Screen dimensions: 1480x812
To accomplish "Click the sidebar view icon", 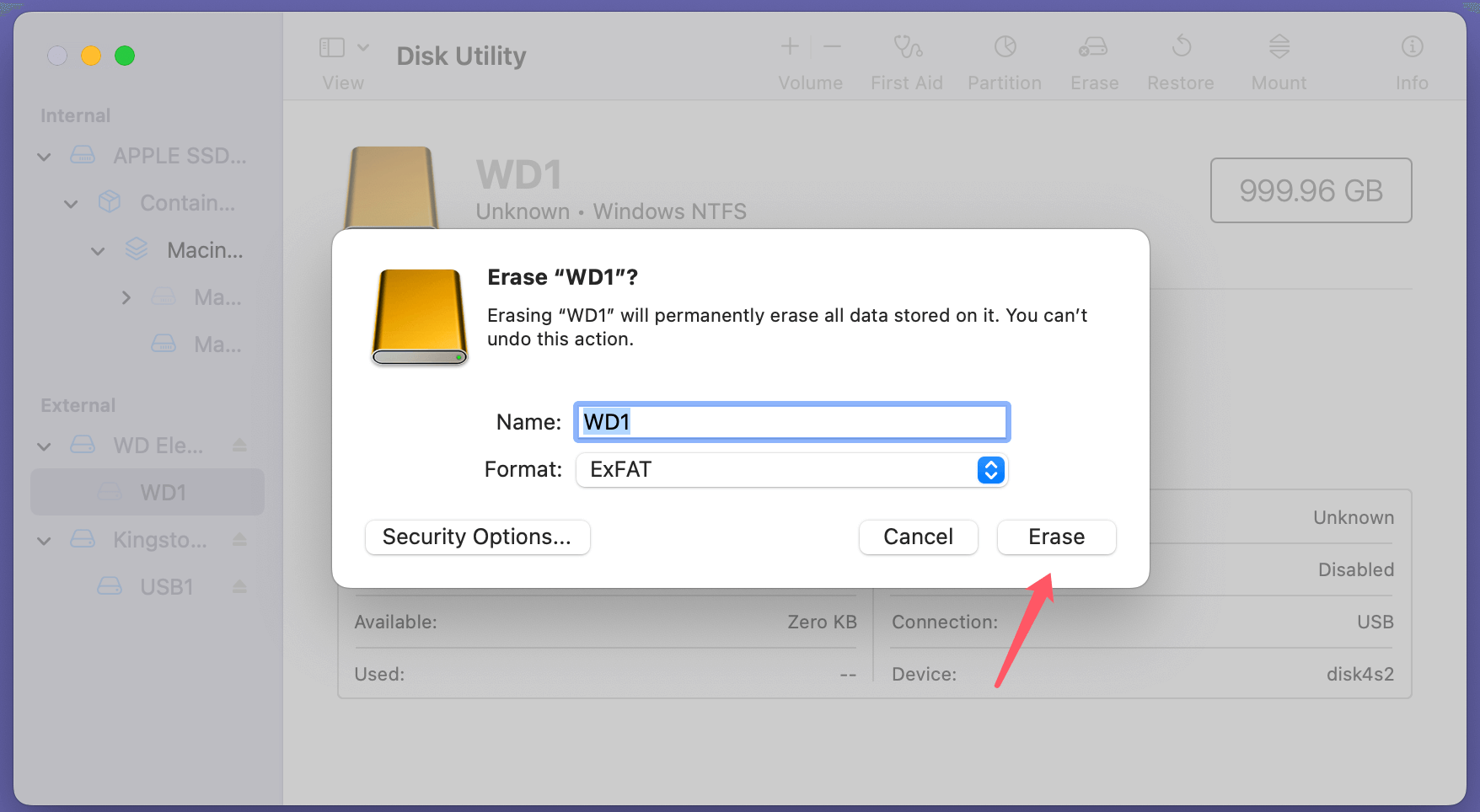I will pyautogui.click(x=331, y=46).
